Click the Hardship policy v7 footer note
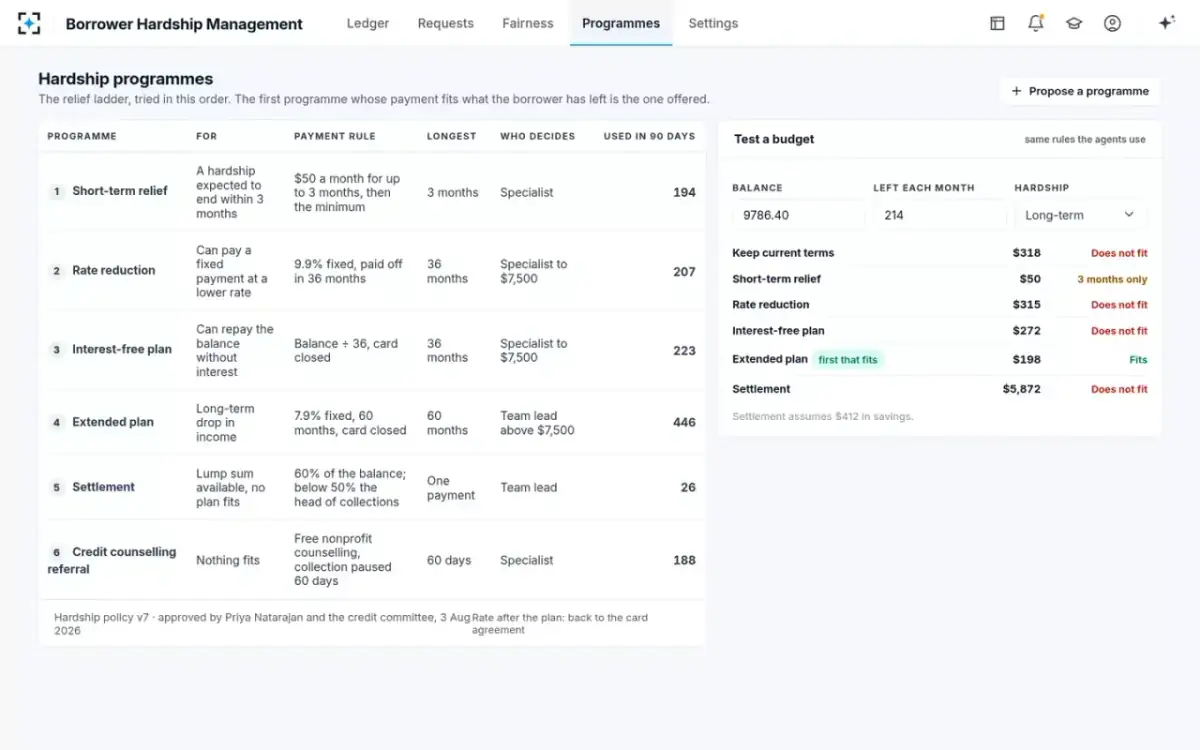This screenshot has height=750, width=1200. 261,624
